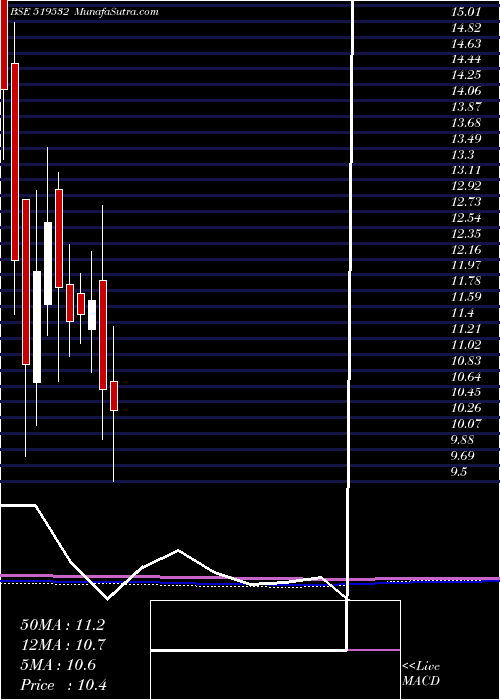Click the 11.97 price axis label

click(466, 266)
